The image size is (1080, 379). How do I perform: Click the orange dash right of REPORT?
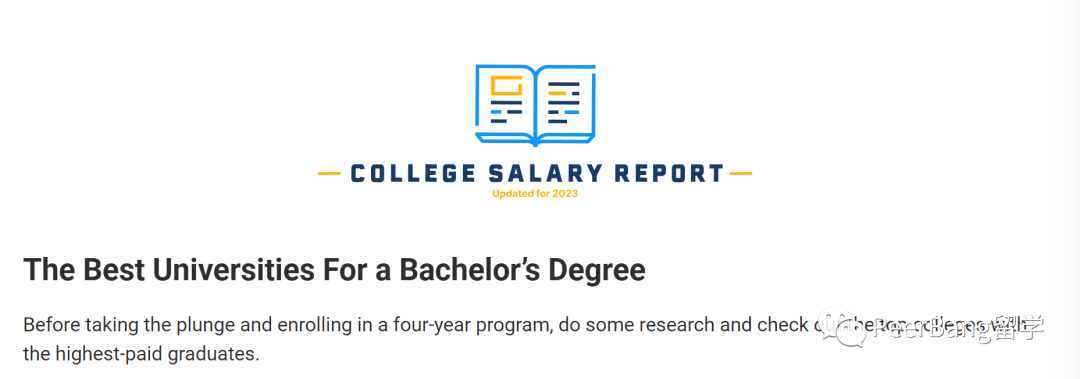[740, 174]
